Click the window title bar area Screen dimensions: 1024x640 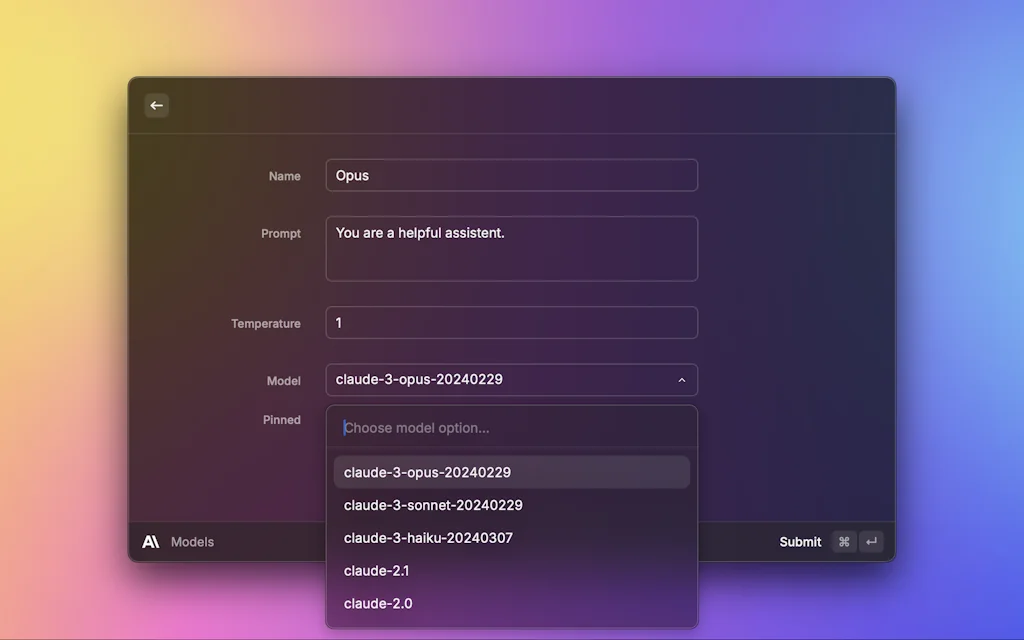(512, 105)
